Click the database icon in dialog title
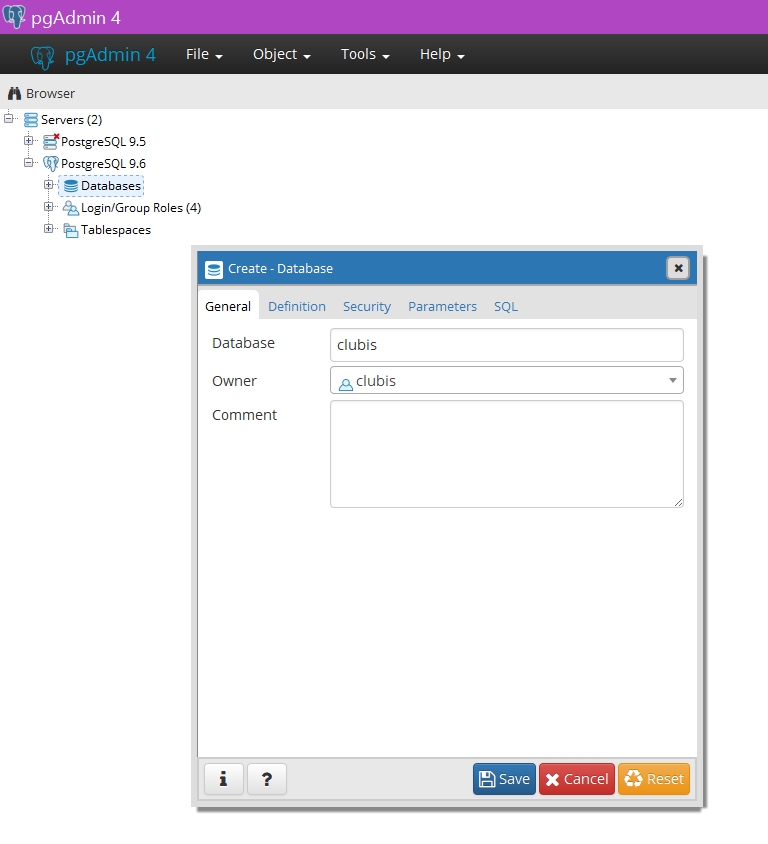 pos(214,269)
